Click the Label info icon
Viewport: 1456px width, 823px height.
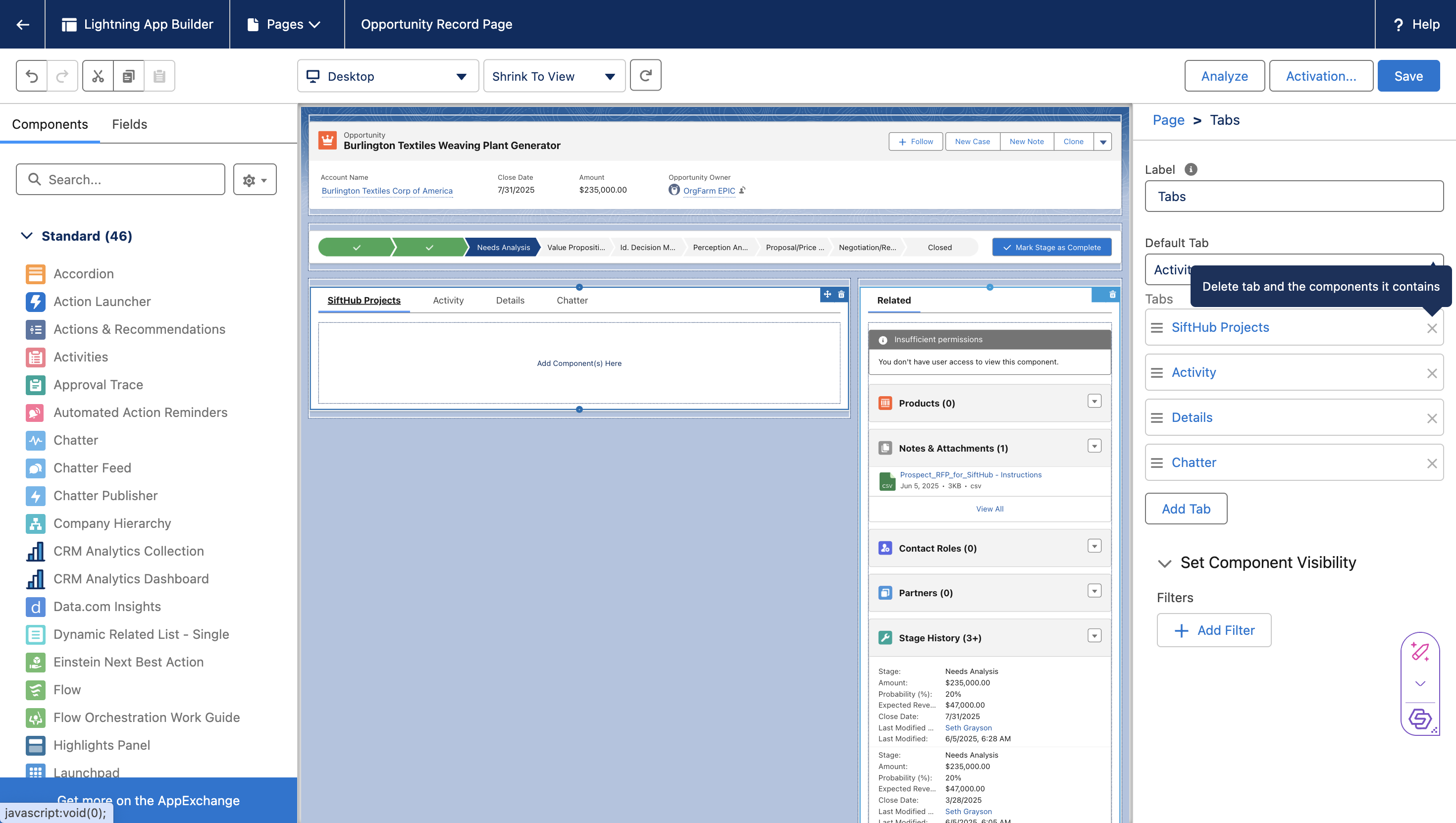1191,169
